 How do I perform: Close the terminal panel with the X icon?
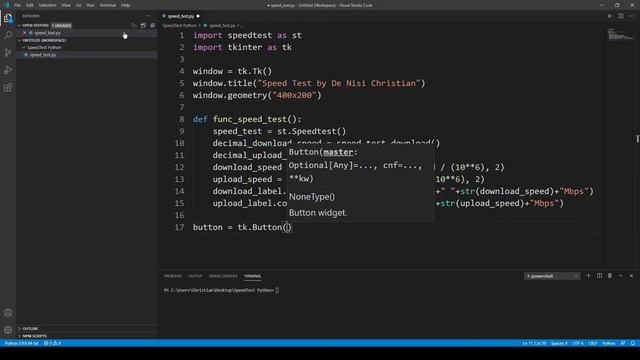[x=631, y=276]
